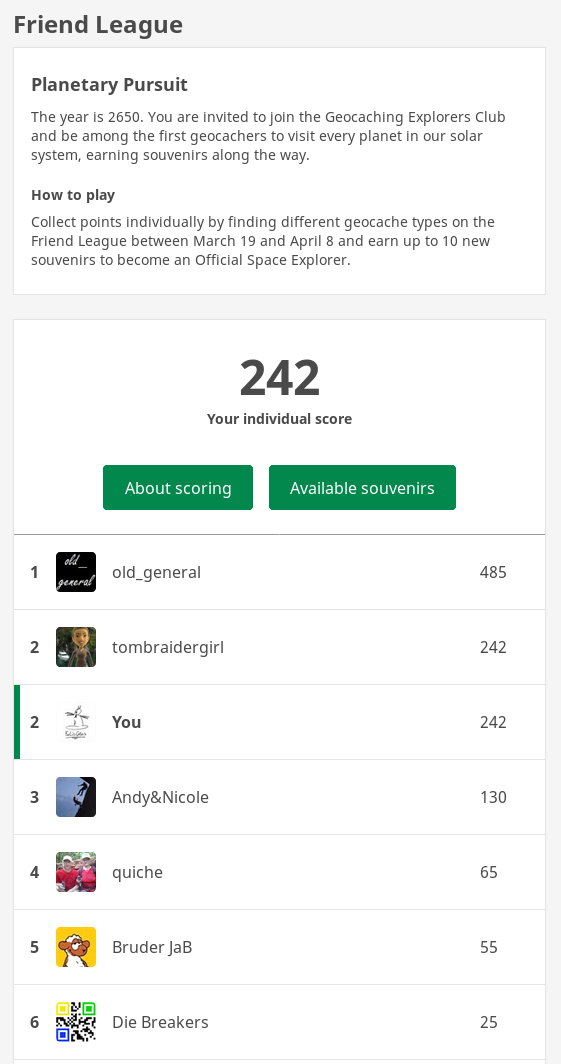Screen dimensions: 561x1064
Task: Visit tombraidergirl's profile name
Action: (168, 647)
